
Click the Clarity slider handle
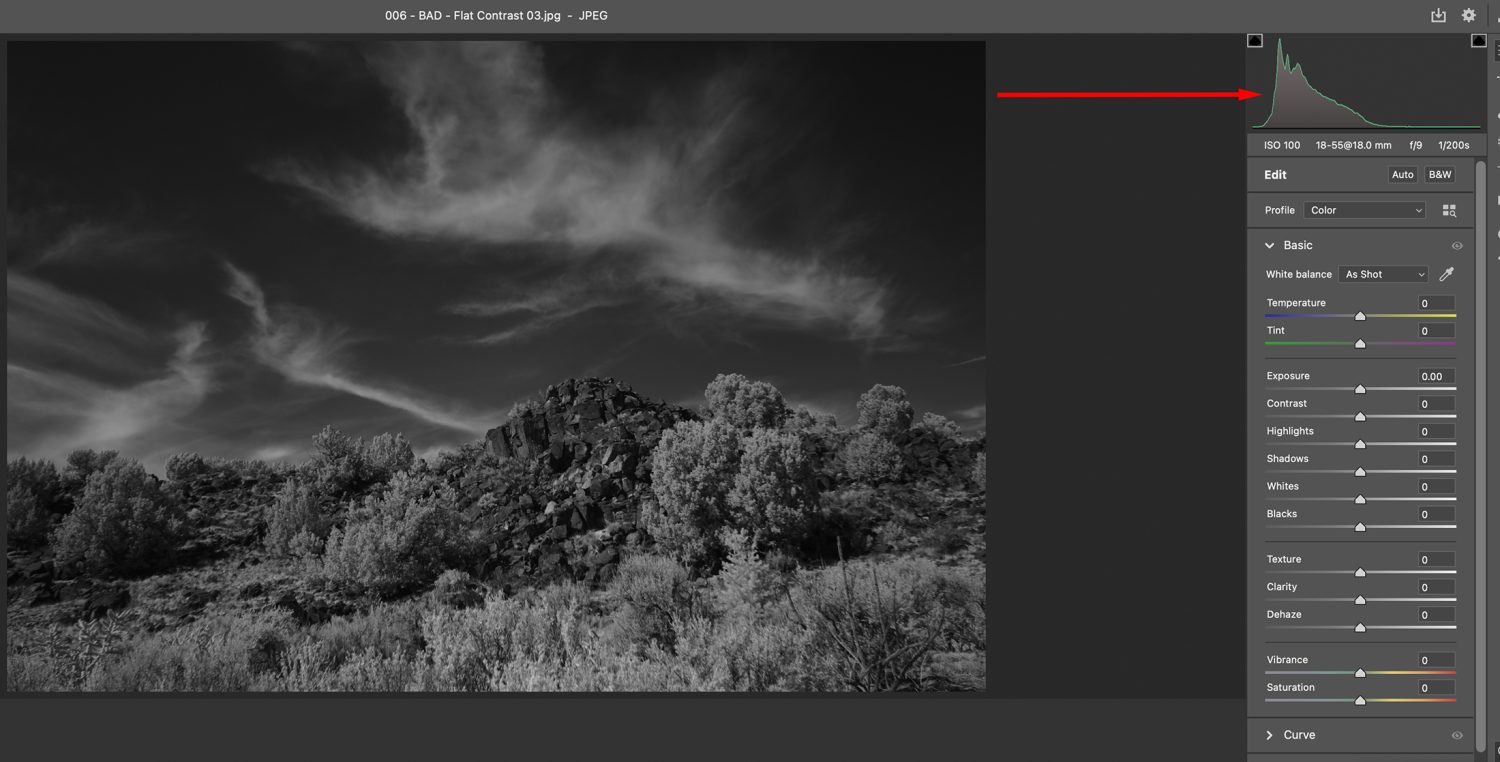coord(1360,600)
